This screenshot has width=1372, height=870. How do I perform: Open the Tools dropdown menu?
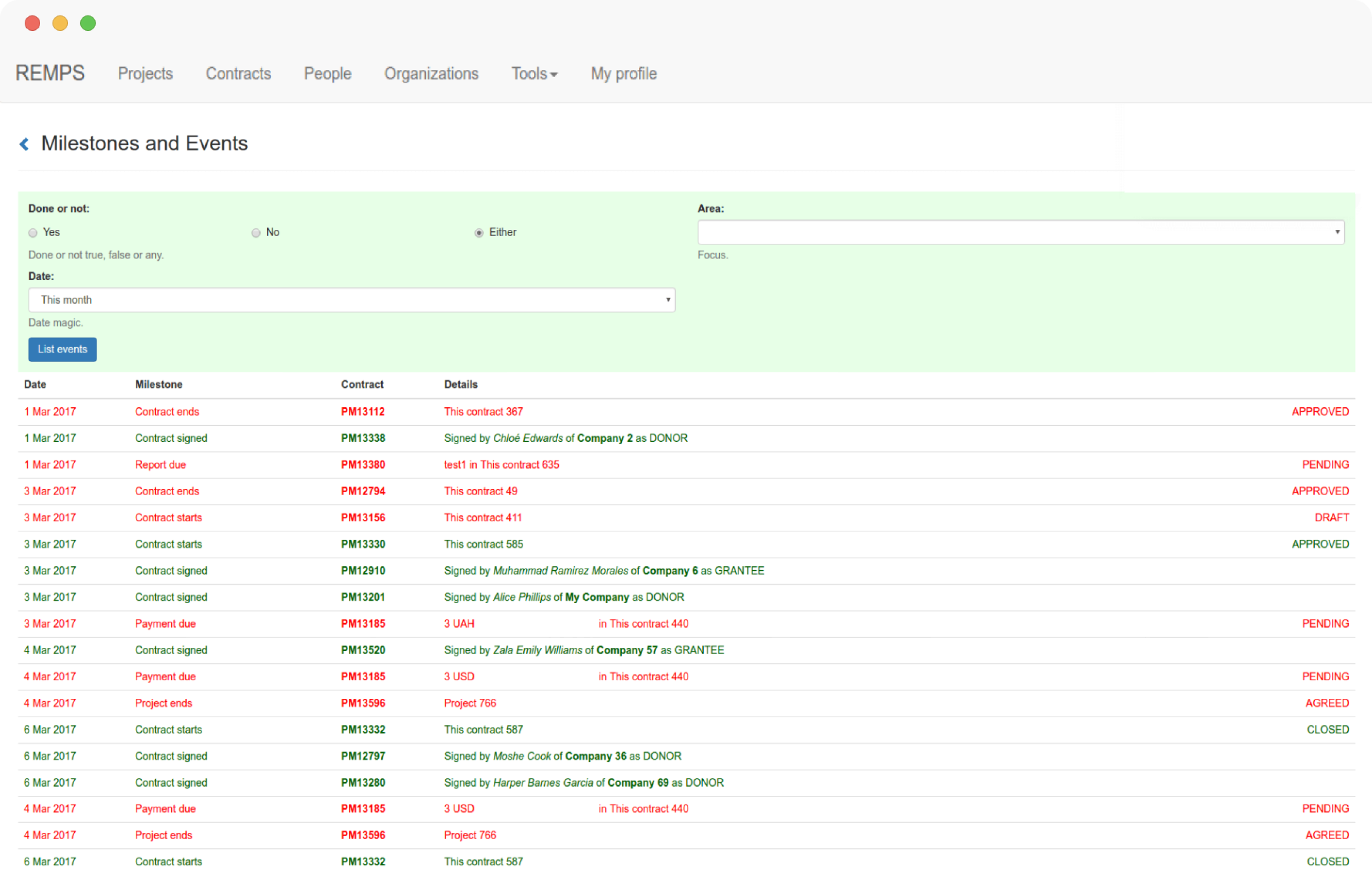click(x=534, y=74)
